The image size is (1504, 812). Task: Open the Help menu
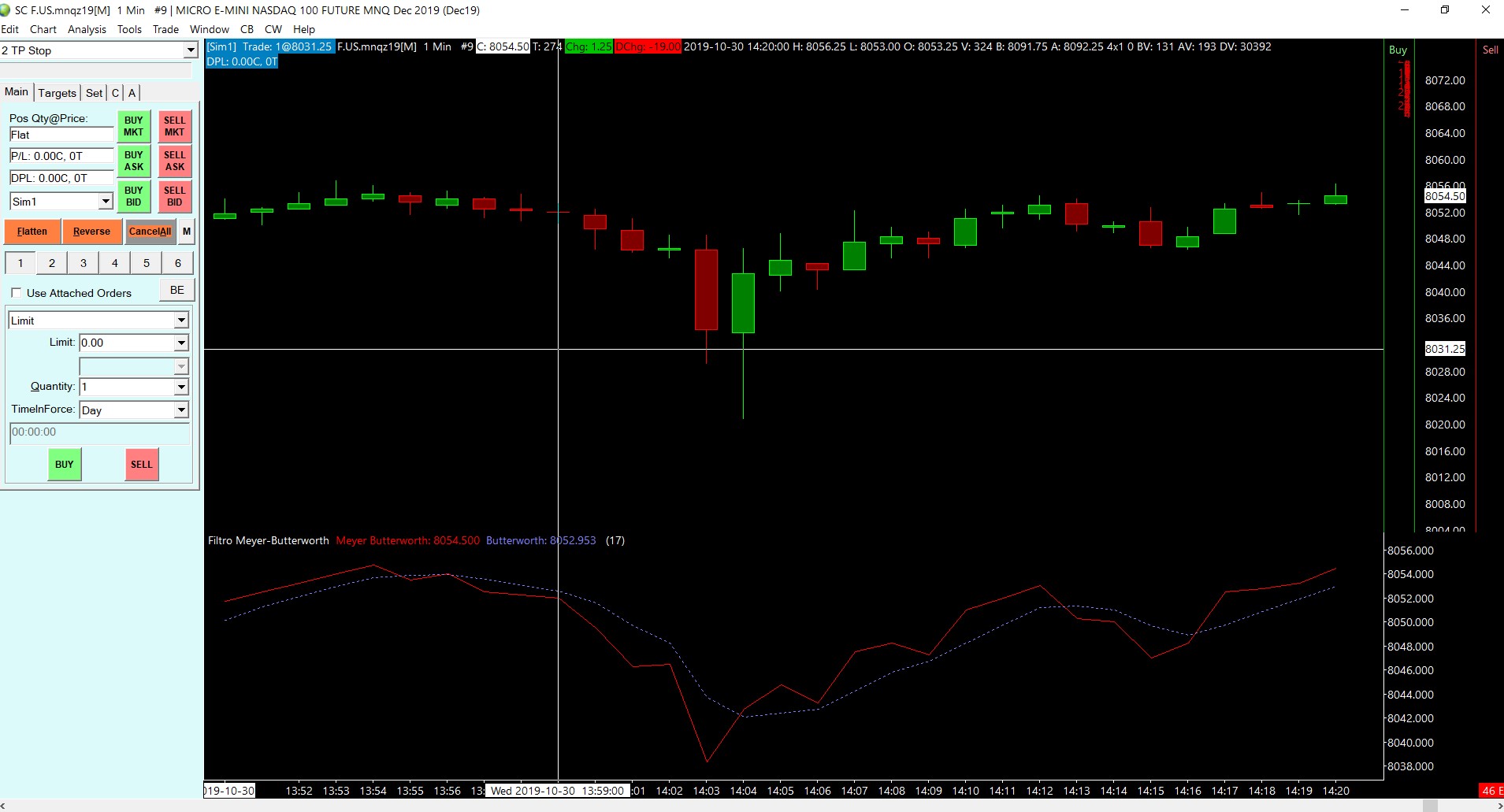[304, 29]
